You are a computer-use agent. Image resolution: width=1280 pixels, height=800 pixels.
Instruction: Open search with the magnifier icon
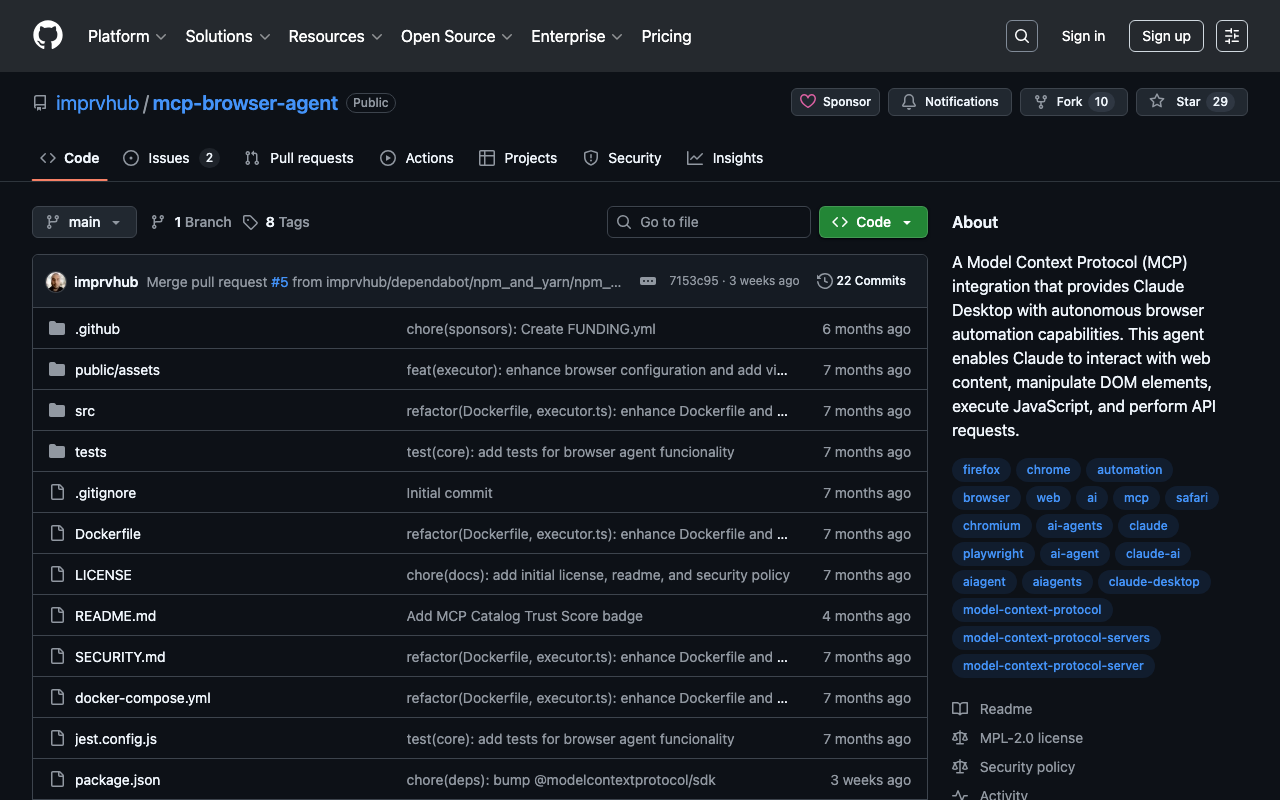tap(1022, 36)
